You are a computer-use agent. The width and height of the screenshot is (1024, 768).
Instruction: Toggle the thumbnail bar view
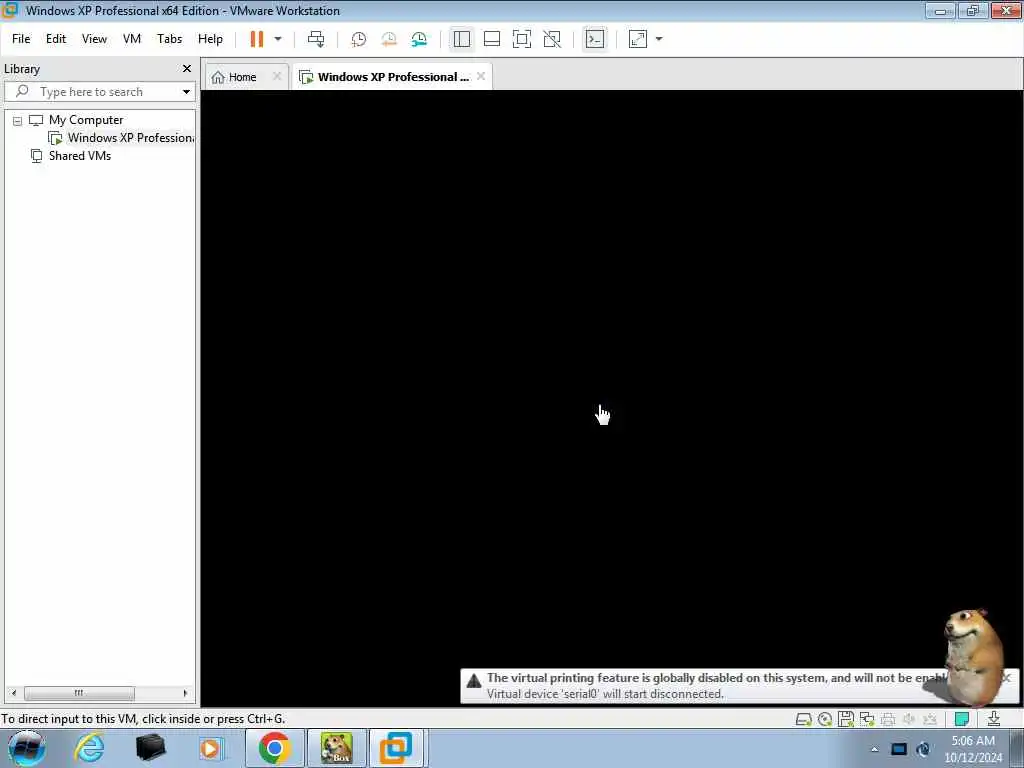click(x=492, y=39)
